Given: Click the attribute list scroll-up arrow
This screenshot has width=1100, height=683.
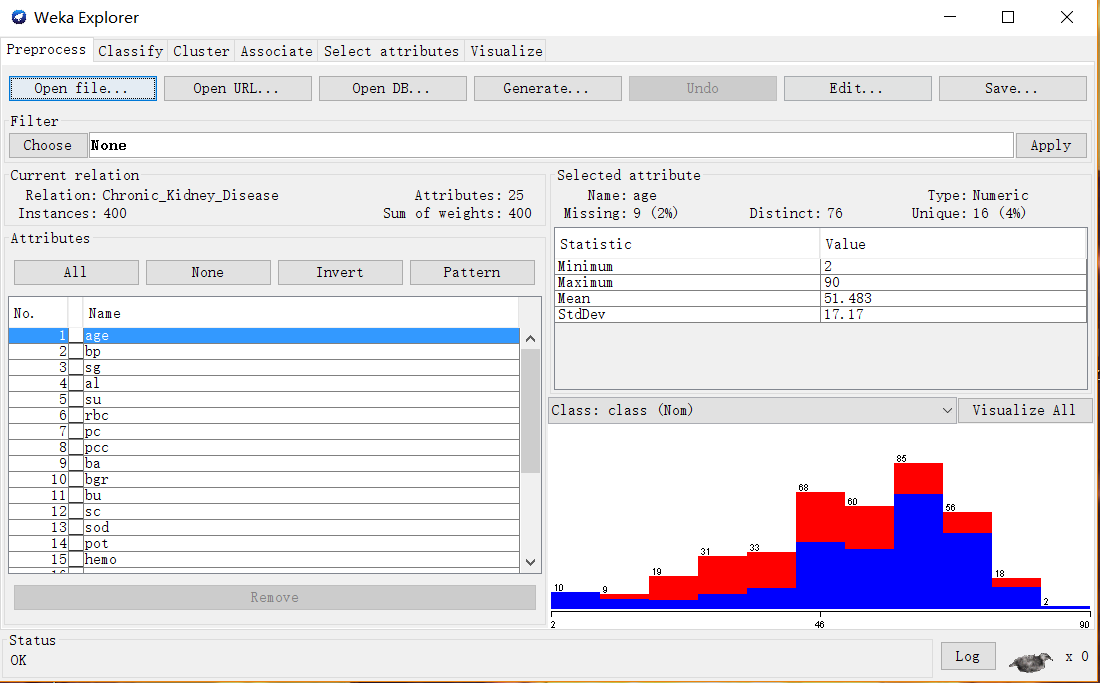Looking at the screenshot, I should point(531,339).
